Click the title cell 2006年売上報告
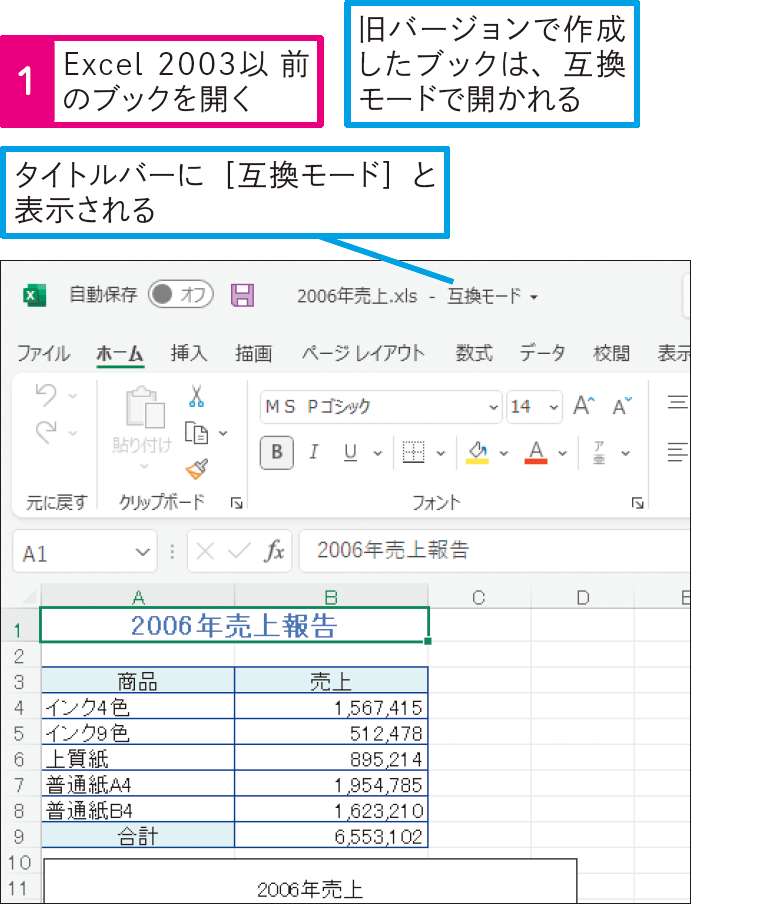The image size is (783, 904). (x=234, y=625)
